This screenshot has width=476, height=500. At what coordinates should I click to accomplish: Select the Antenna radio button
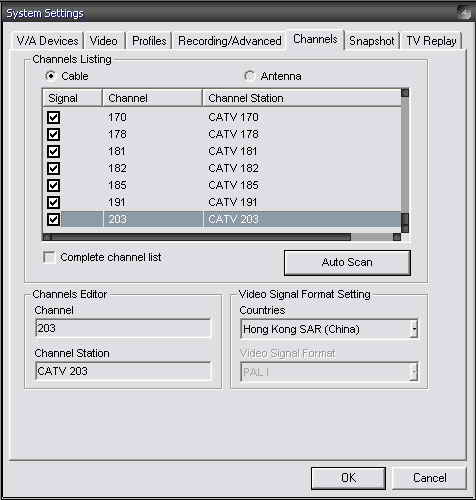click(x=249, y=76)
